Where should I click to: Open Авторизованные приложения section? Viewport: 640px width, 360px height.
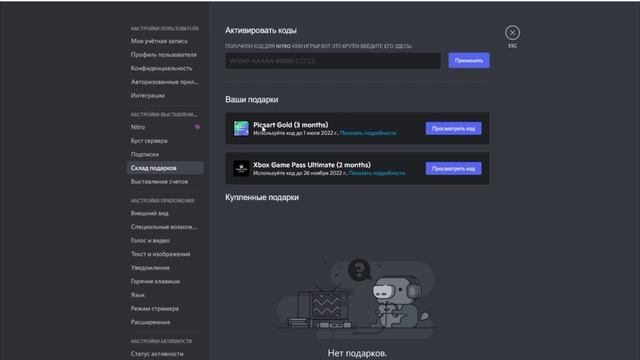click(165, 82)
